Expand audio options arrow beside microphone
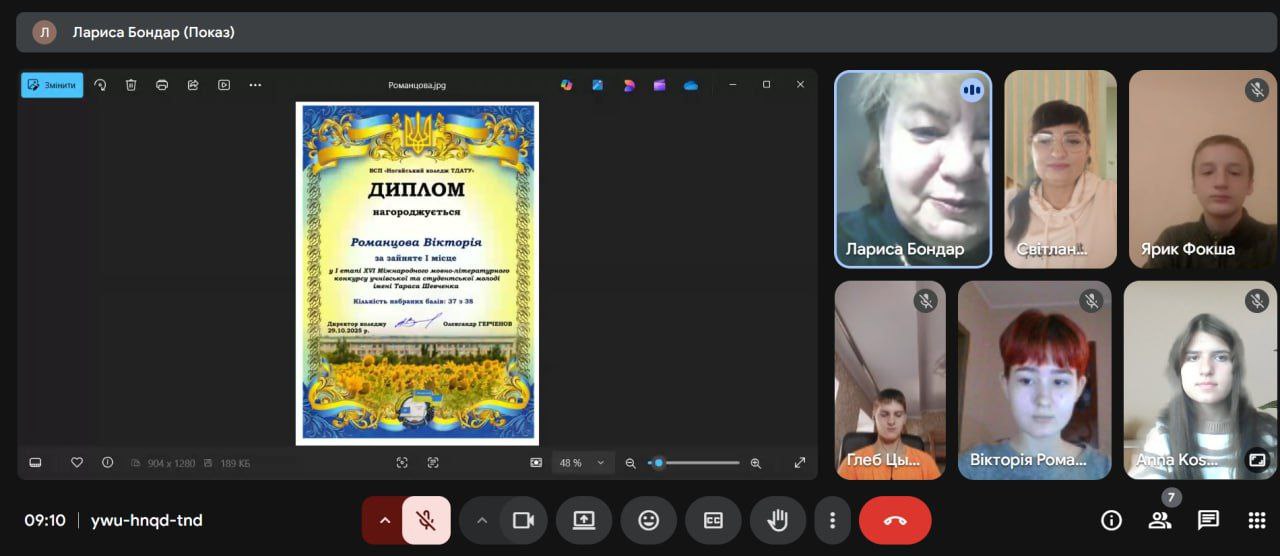1280x556 pixels. pos(384,520)
